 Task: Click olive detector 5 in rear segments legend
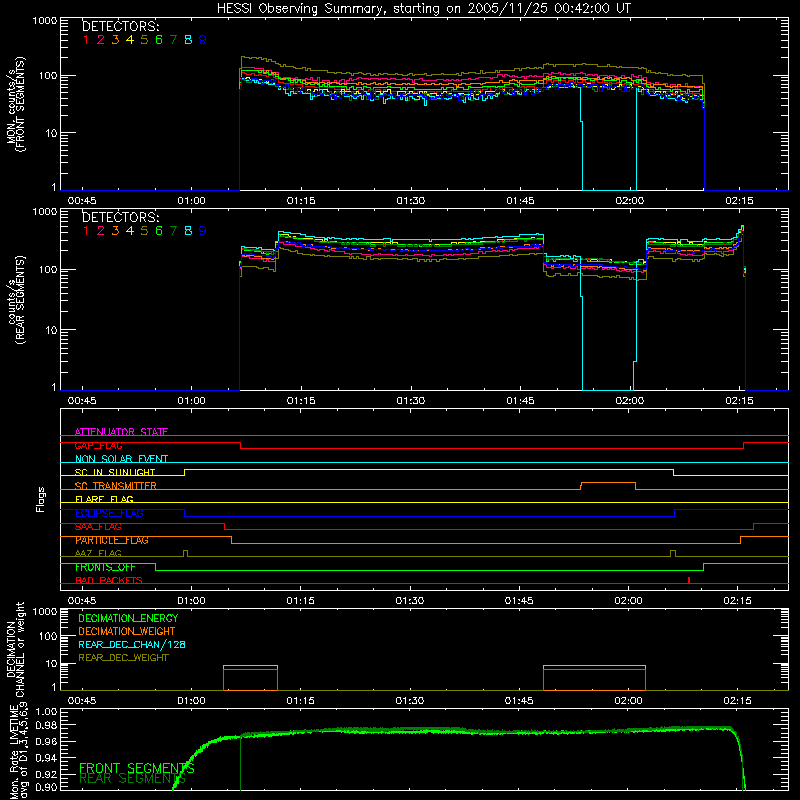[144, 231]
